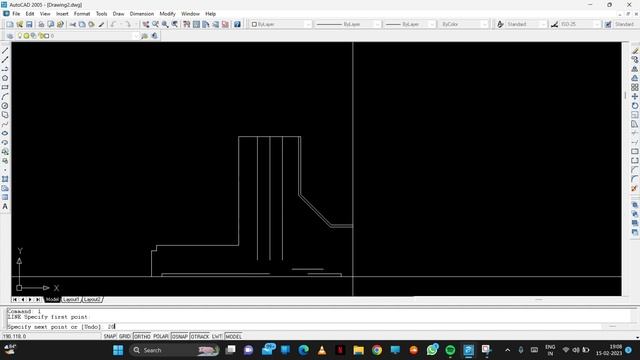Click the New drawing icon
The width and height of the screenshot is (640, 360).
(x=10, y=24)
